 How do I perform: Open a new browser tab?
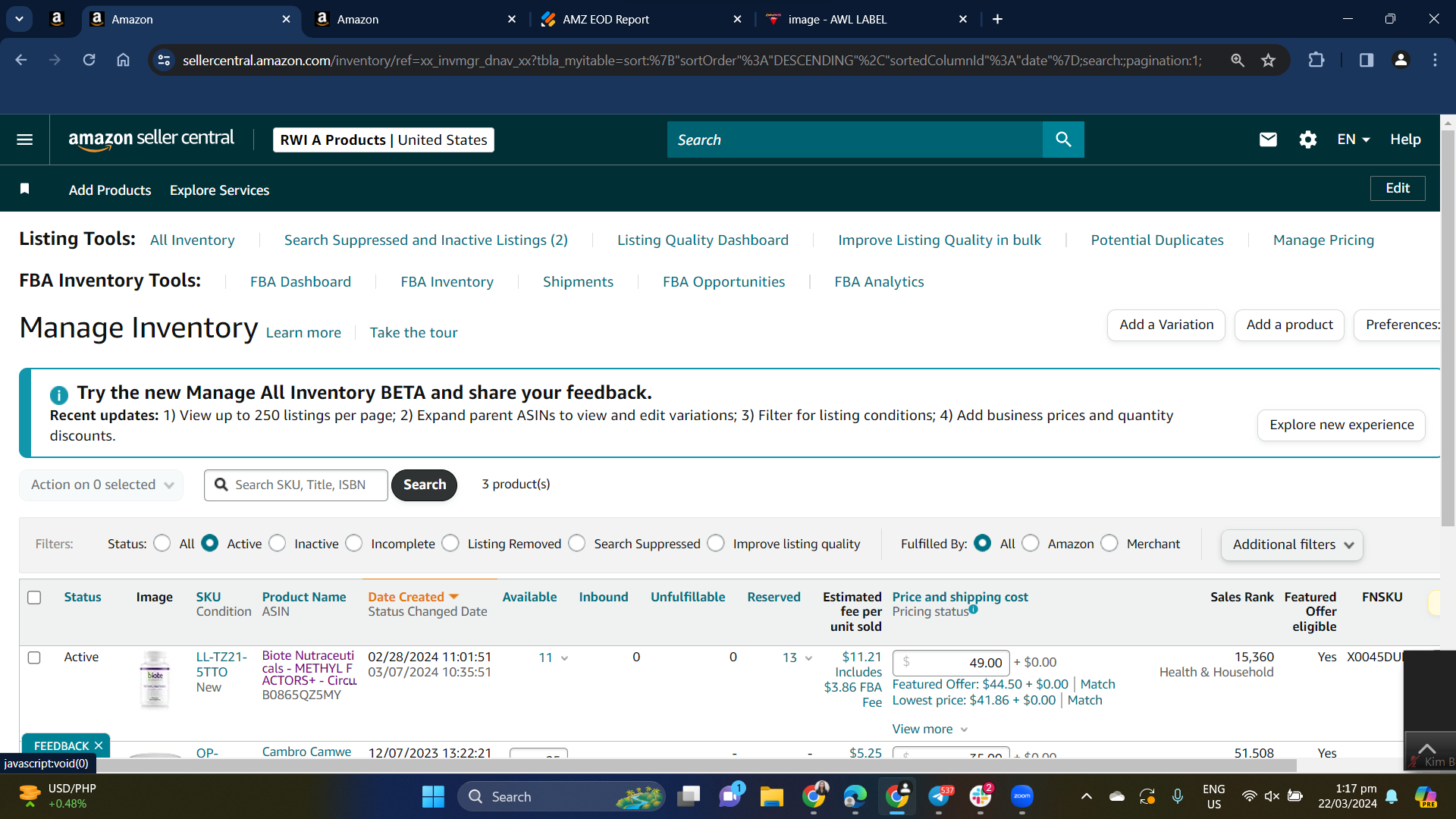[997, 19]
